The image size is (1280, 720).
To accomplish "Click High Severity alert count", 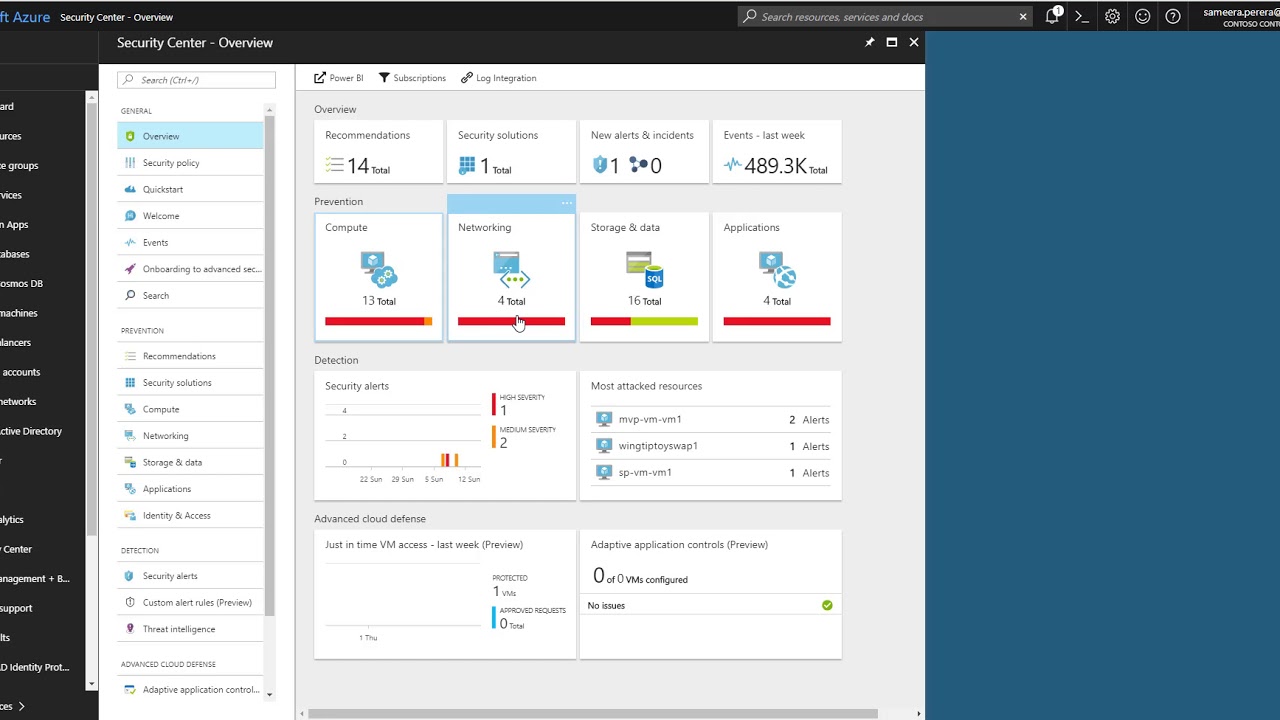I will [x=504, y=410].
